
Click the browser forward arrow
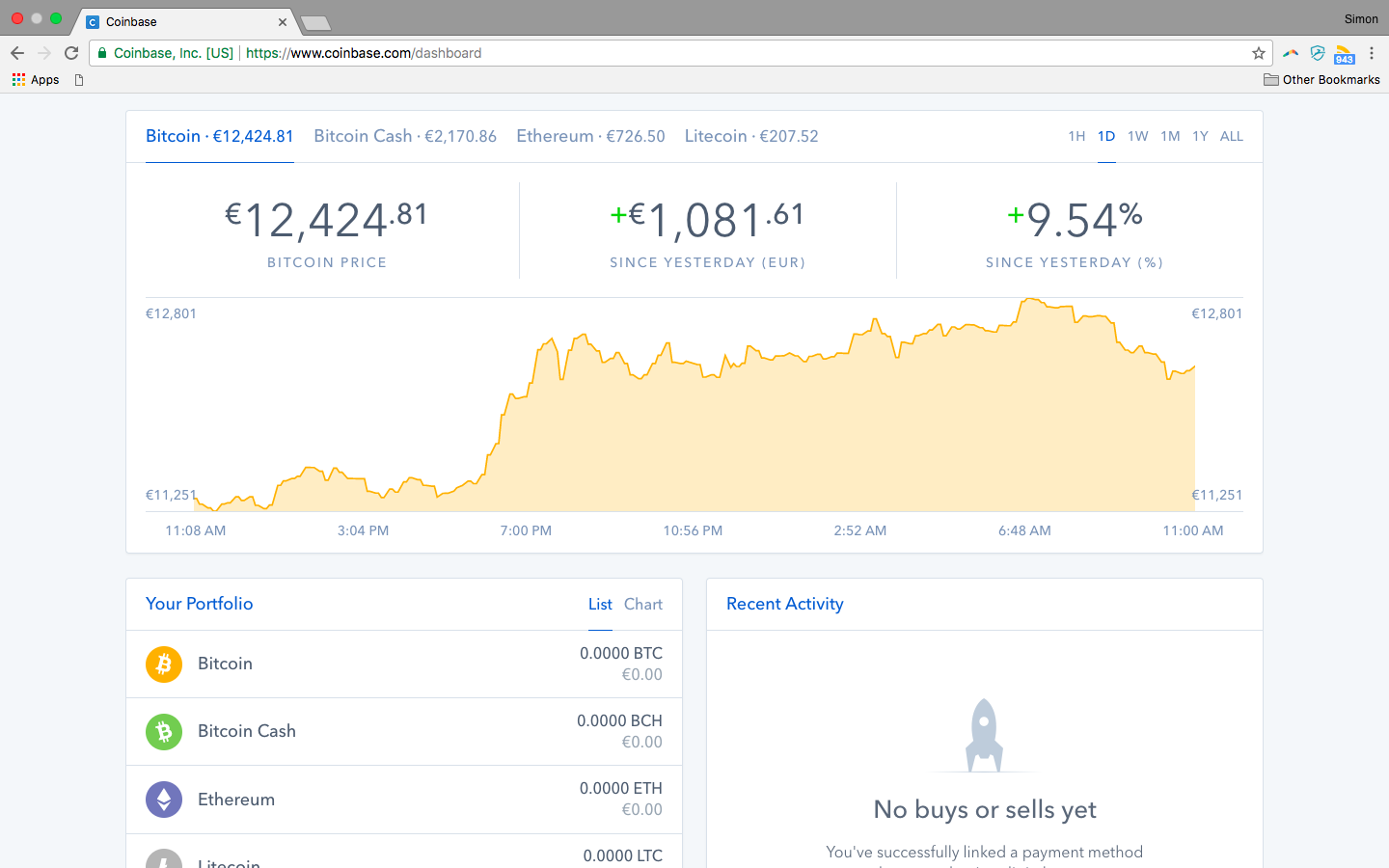click(44, 53)
